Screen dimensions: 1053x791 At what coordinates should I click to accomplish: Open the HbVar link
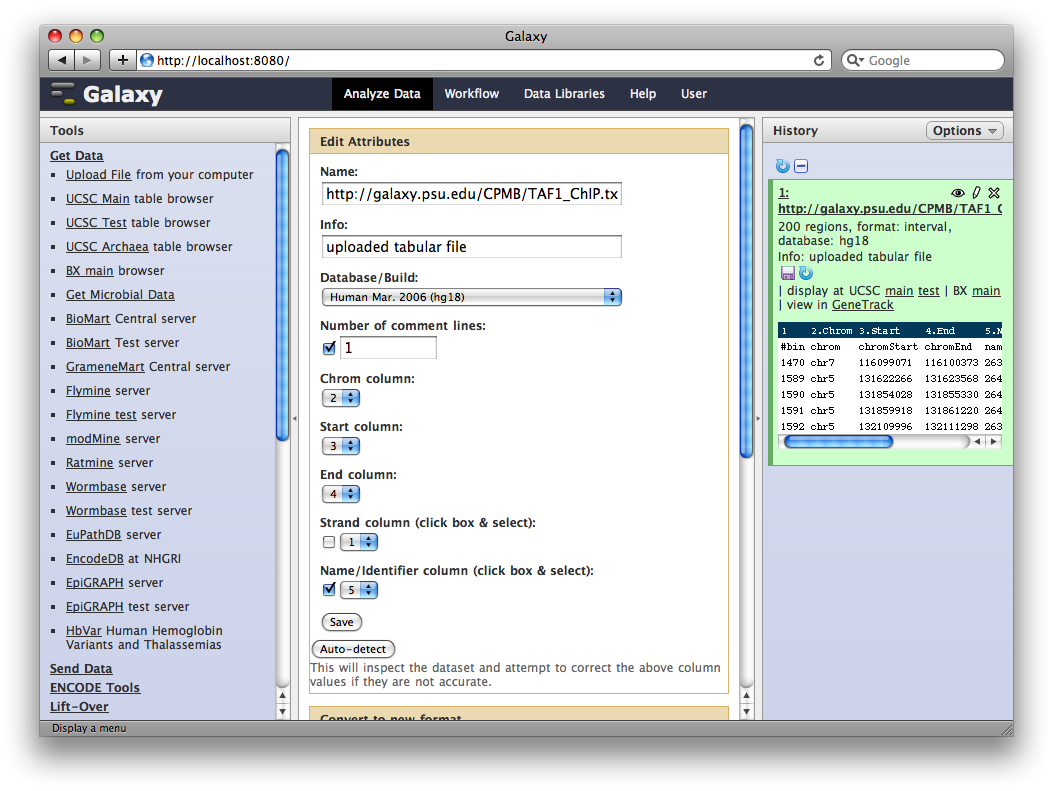[83, 631]
